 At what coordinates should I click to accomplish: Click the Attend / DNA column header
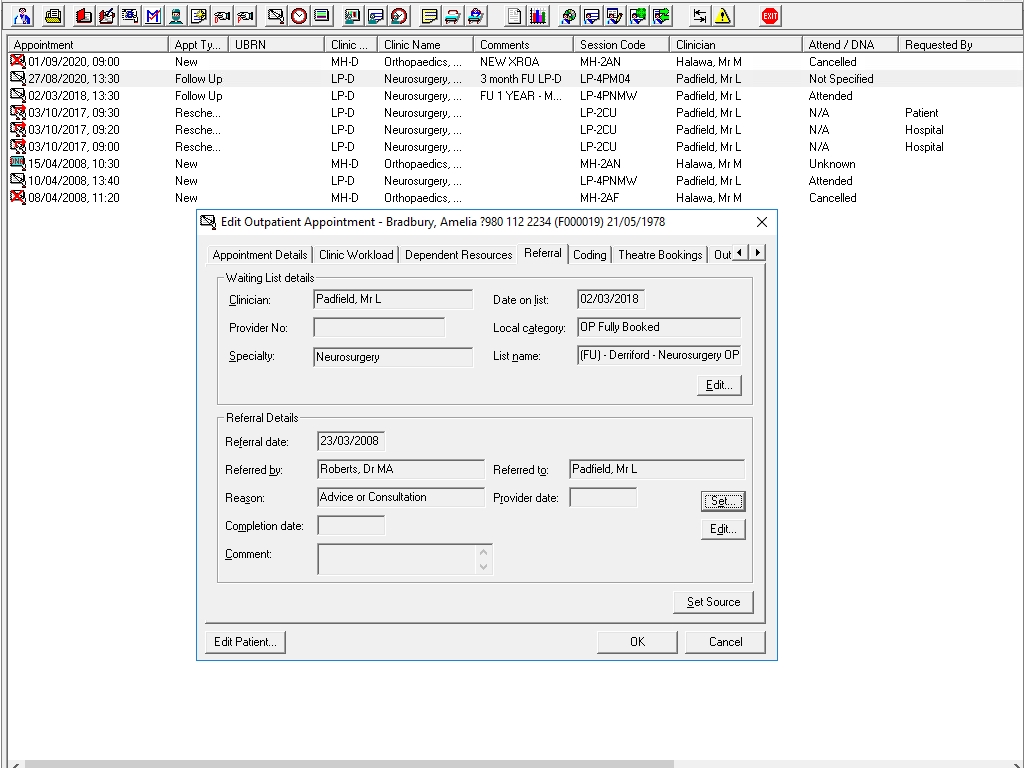pos(850,44)
